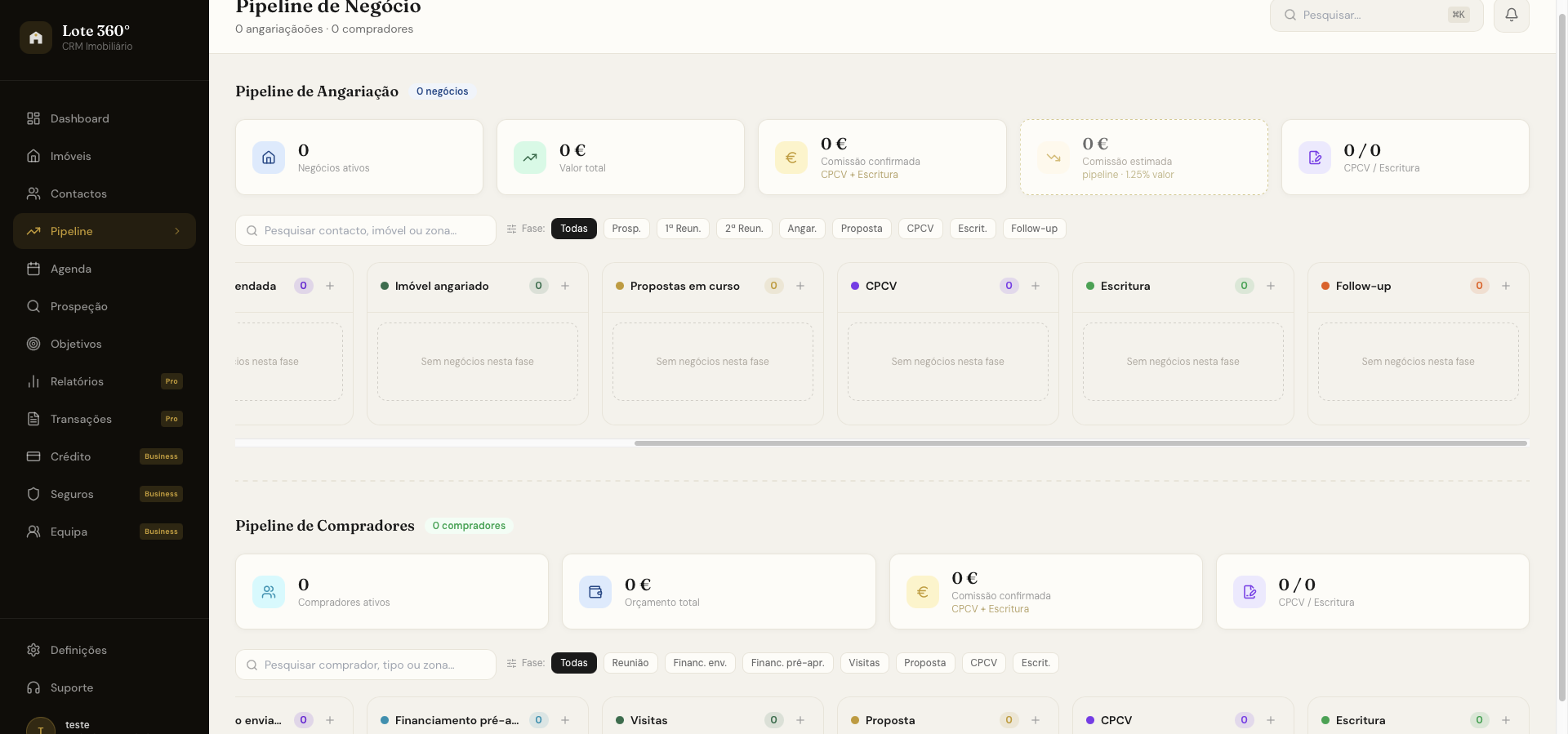Click the Crédito card icon in sidebar

click(x=33, y=456)
